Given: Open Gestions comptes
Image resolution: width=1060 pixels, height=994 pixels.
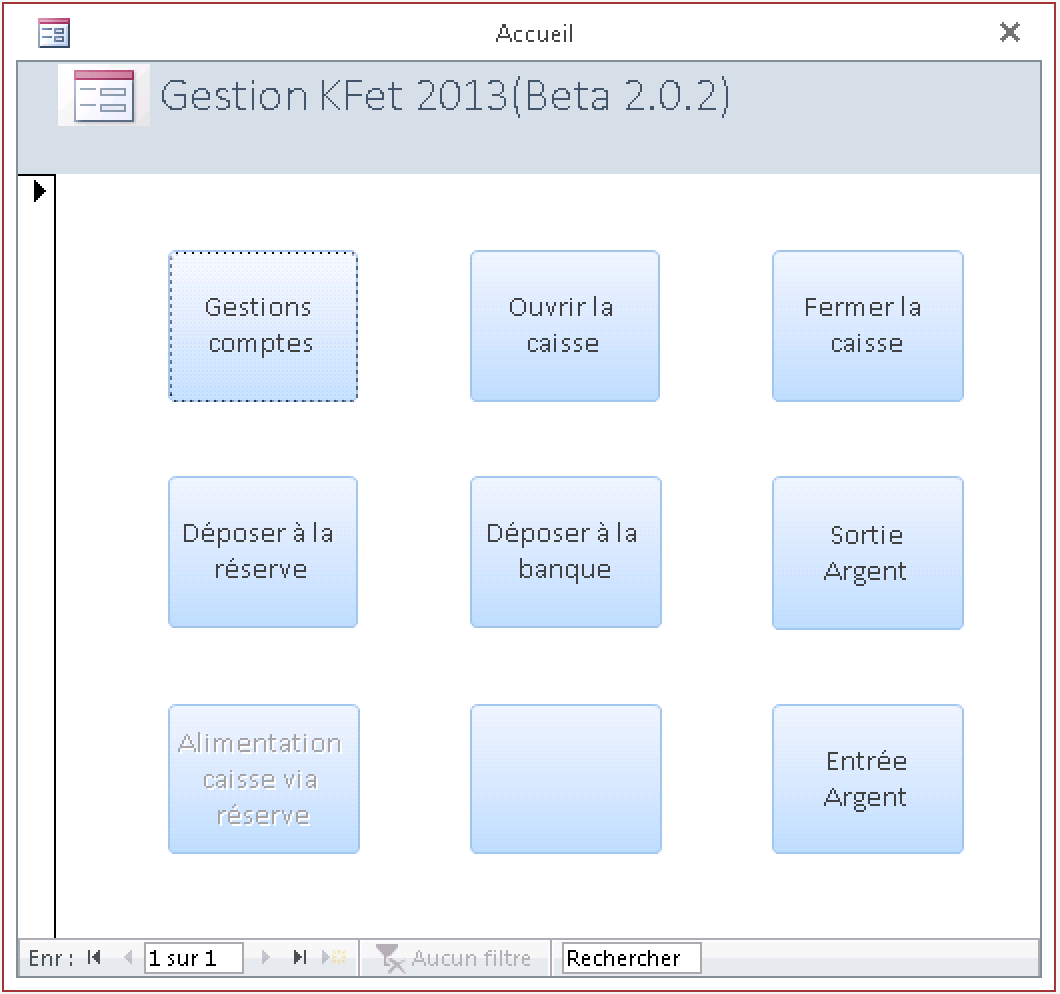Looking at the screenshot, I should [x=262, y=326].
